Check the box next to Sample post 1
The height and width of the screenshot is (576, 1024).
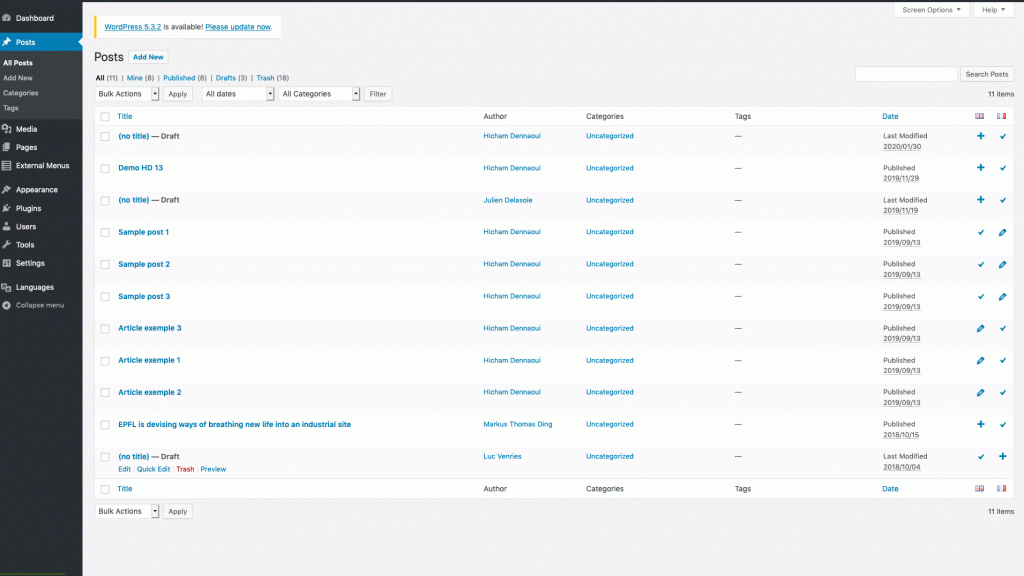(x=105, y=233)
